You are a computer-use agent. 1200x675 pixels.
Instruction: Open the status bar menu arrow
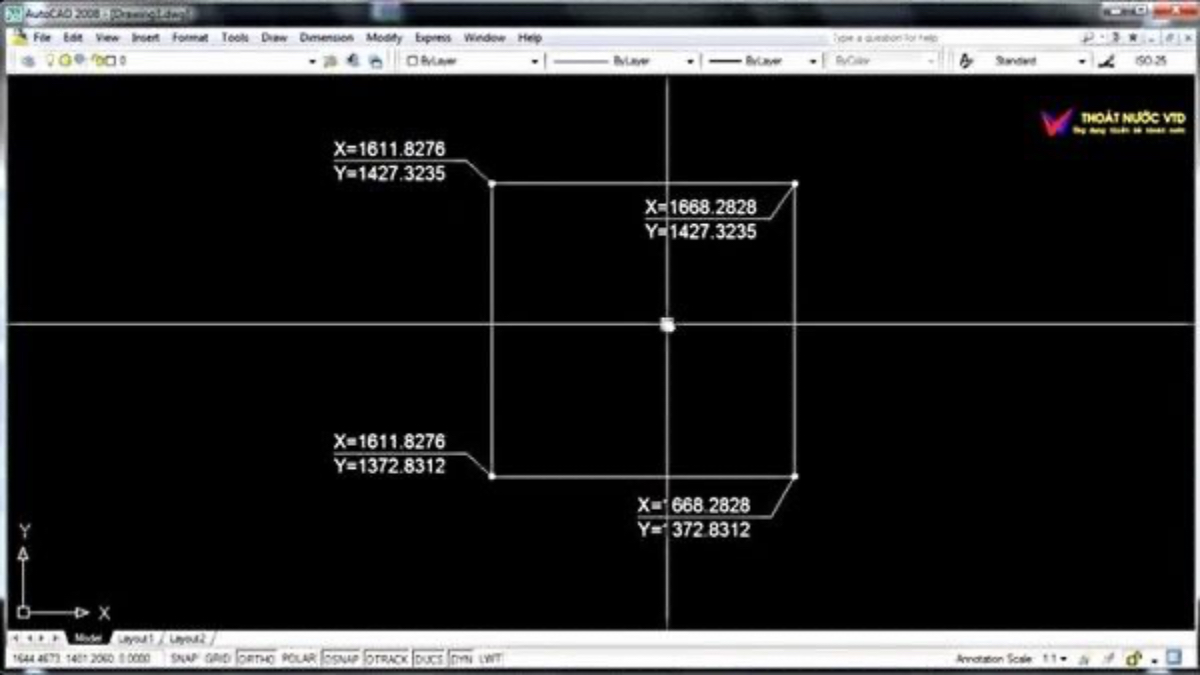click(1154, 660)
